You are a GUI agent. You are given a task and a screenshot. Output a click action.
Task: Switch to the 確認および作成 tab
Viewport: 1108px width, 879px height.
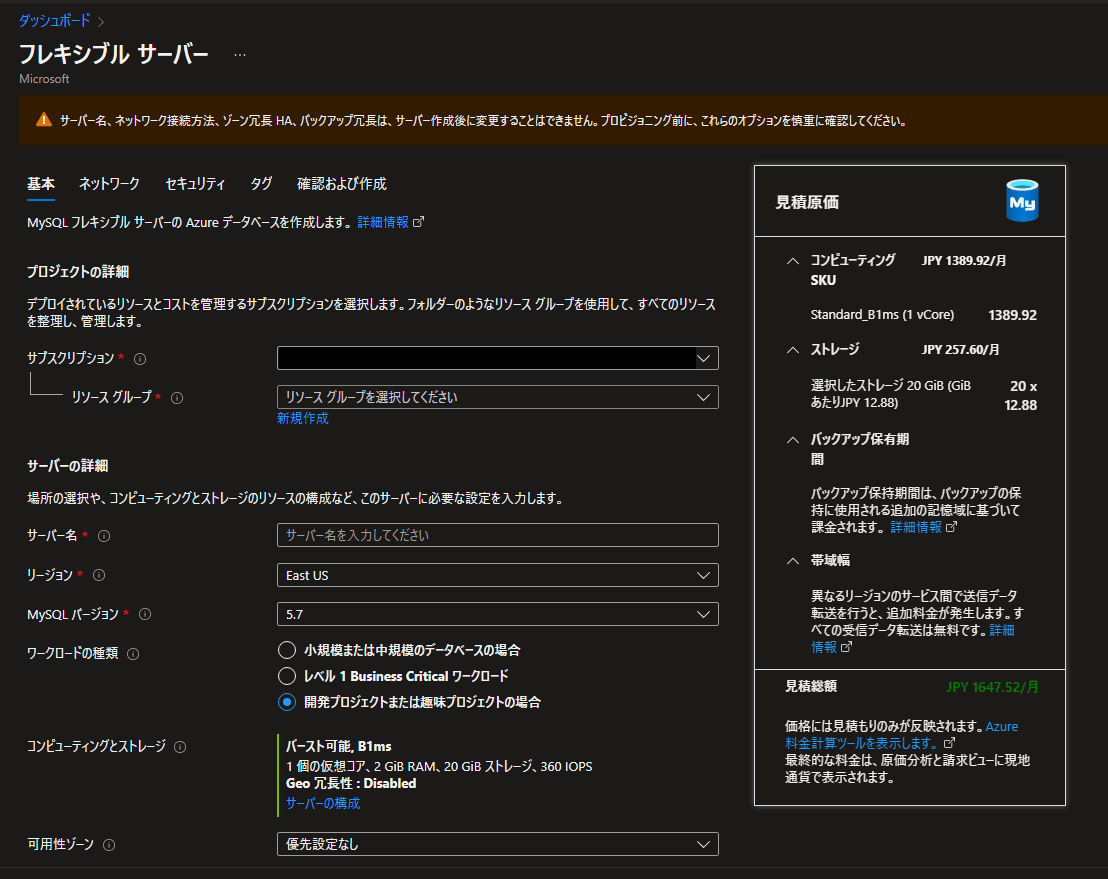pos(342,184)
